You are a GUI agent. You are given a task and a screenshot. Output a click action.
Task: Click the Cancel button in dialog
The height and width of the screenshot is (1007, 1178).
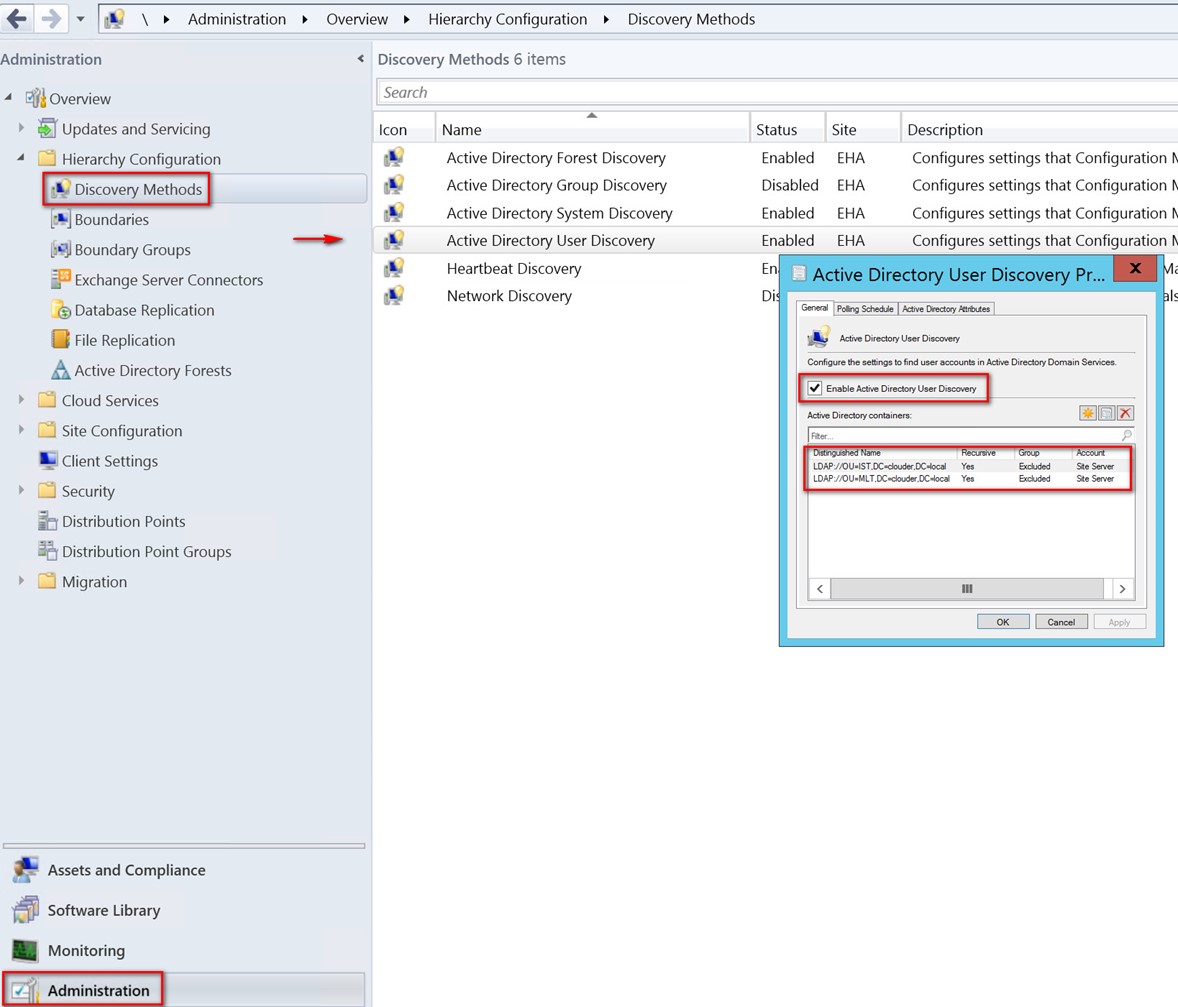pos(1061,622)
